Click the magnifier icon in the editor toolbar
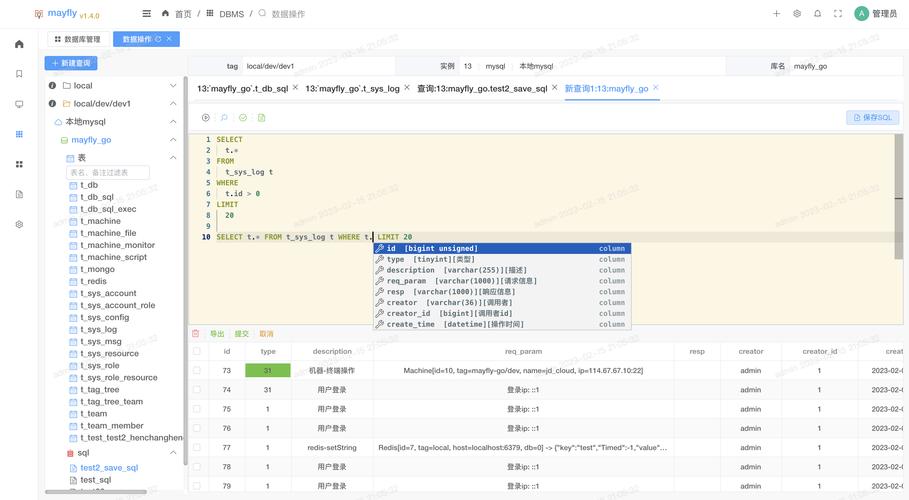The image size is (909, 500). point(224,118)
